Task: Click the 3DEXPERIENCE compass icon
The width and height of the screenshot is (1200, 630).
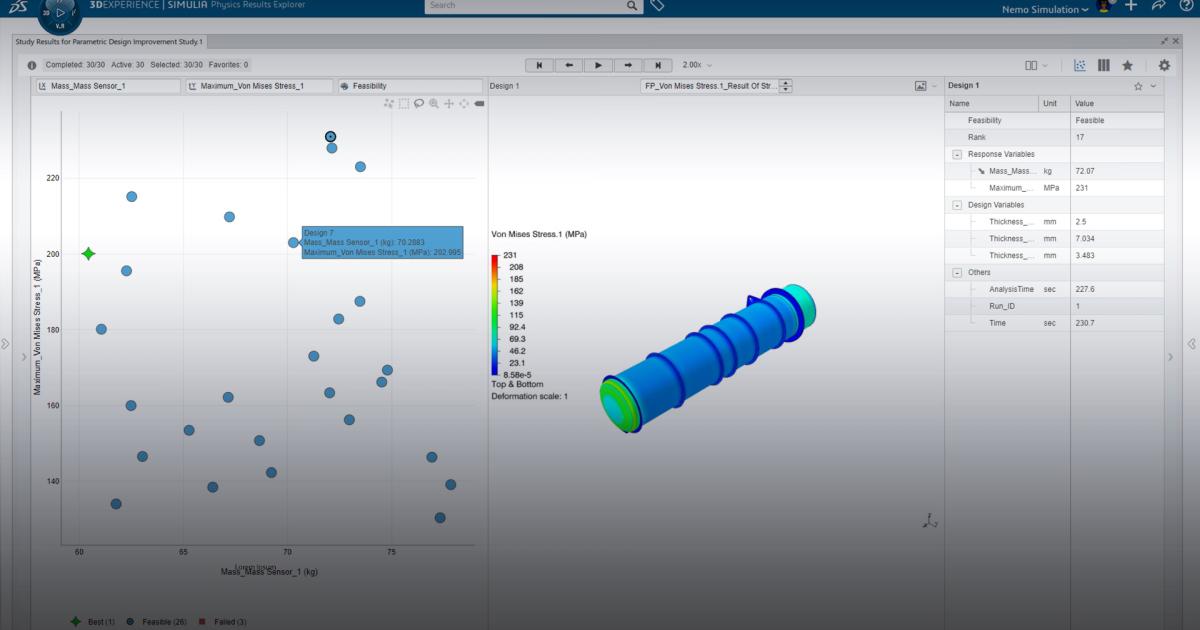Action: pos(59,12)
